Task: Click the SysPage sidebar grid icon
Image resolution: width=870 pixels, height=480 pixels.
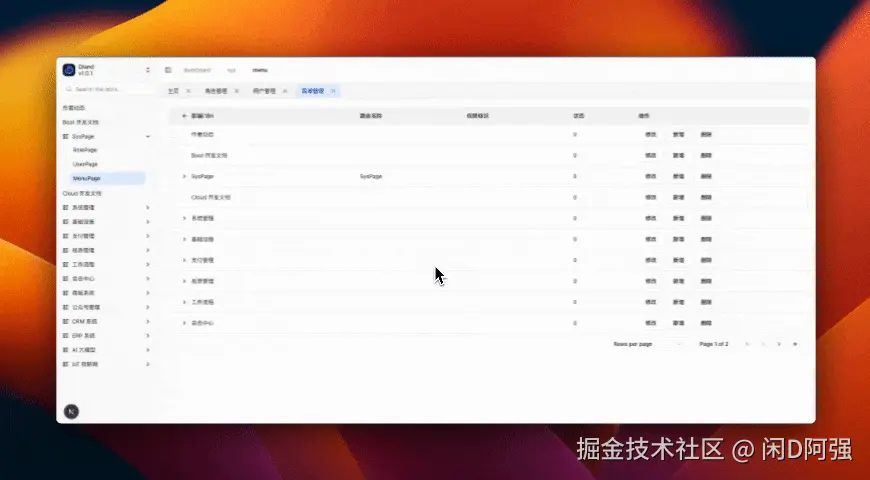Action: [x=65, y=137]
